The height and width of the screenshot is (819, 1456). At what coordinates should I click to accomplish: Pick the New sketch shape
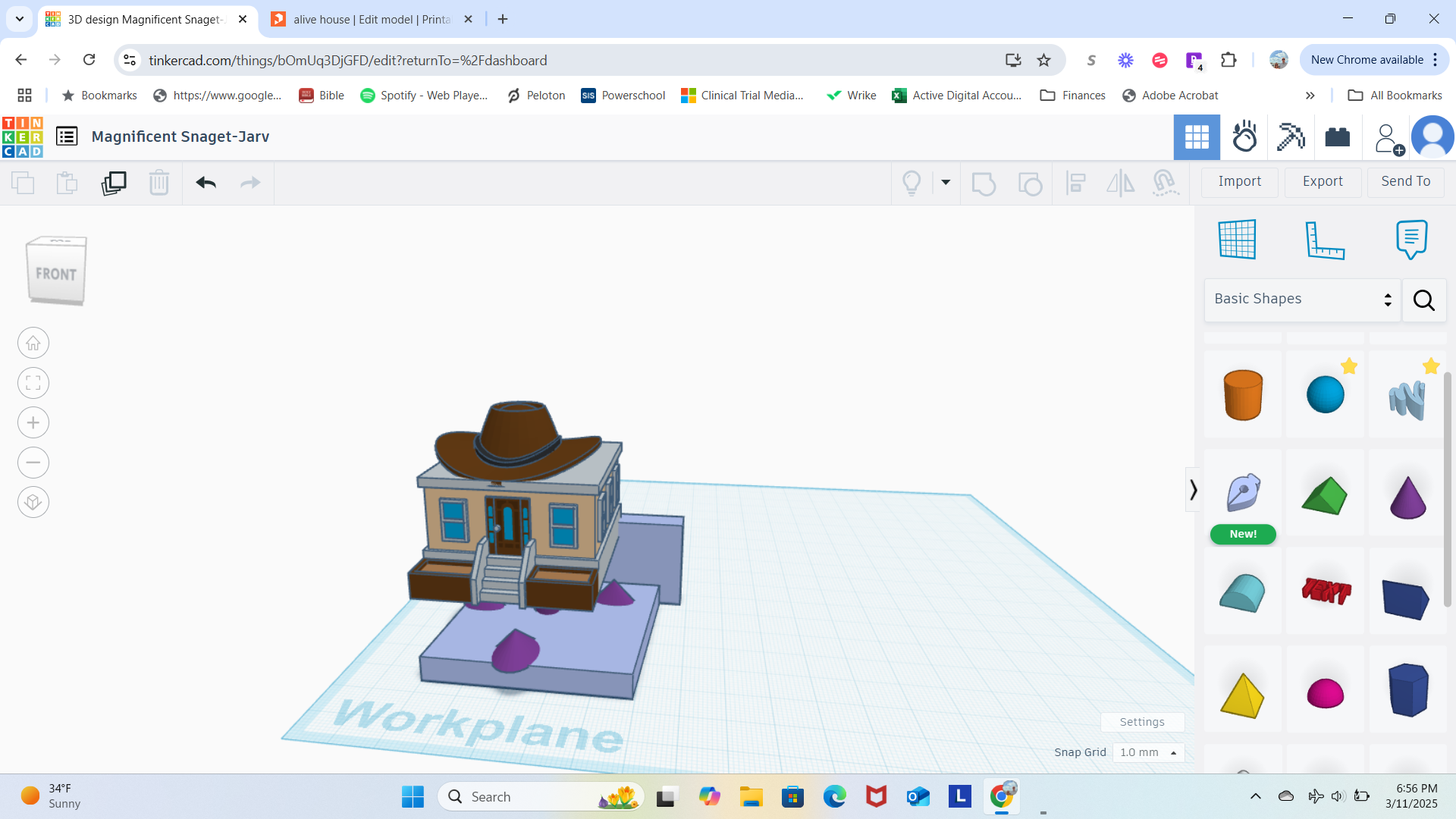click(1243, 494)
